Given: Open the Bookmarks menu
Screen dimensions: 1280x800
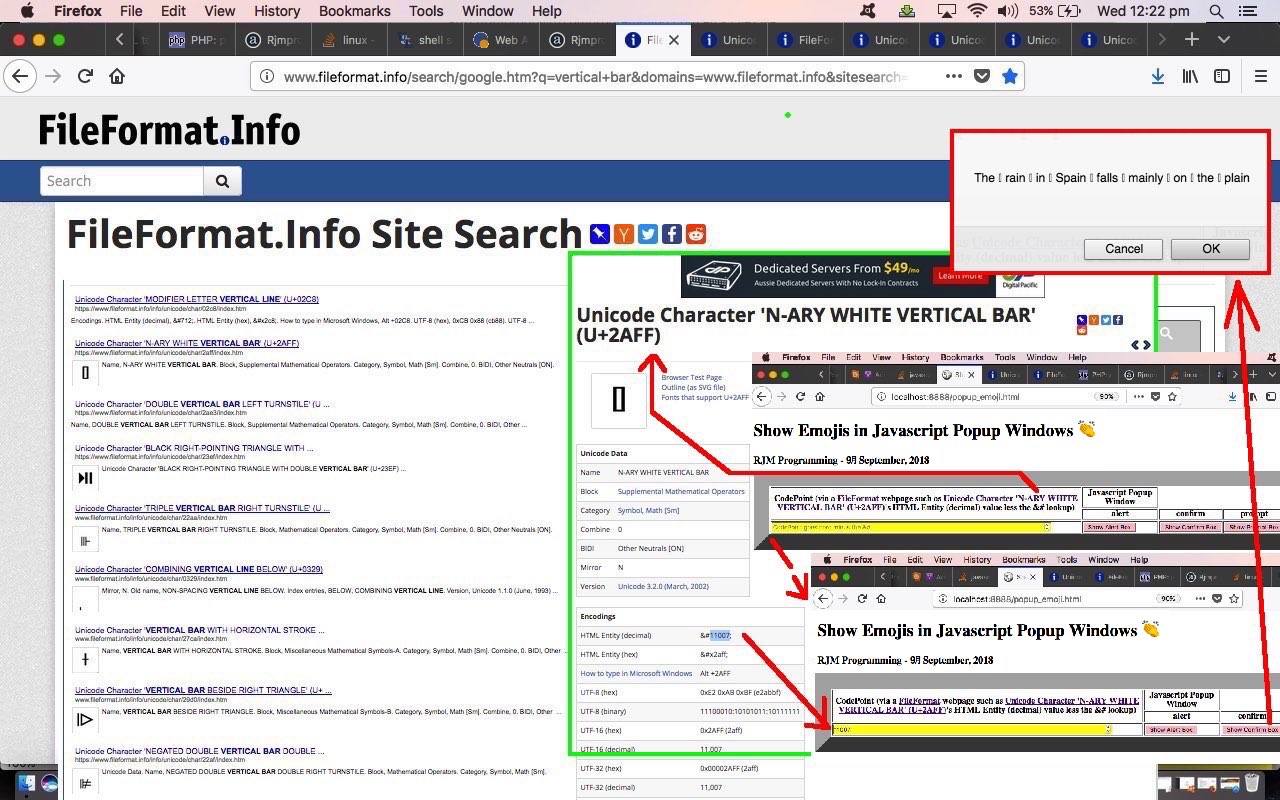Looking at the screenshot, I should (354, 11).
